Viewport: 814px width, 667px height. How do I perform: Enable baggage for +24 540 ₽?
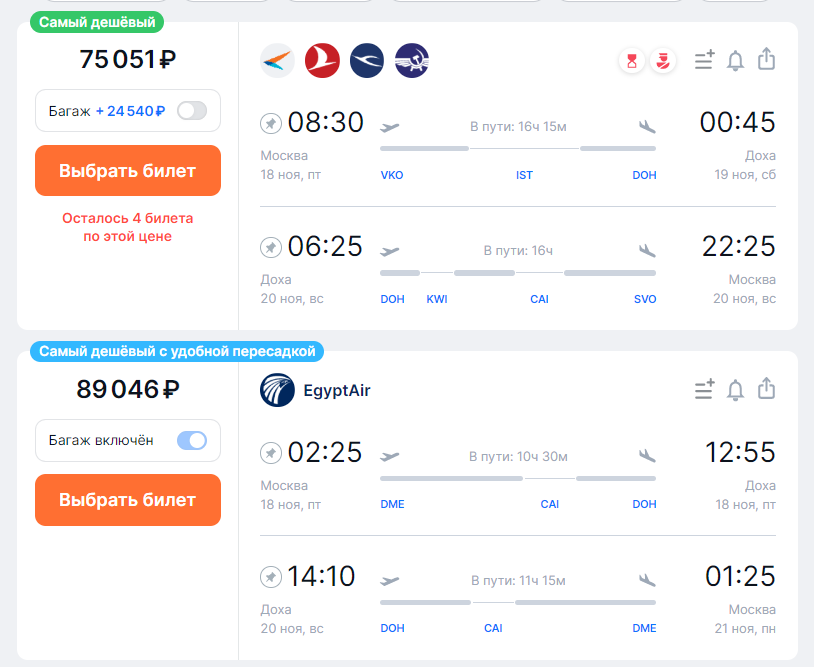point(192,111)
